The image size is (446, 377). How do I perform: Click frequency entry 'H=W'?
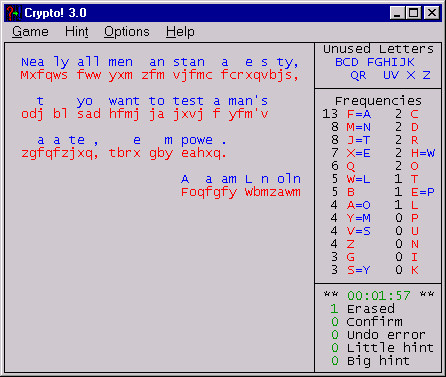tap(423, 153)
